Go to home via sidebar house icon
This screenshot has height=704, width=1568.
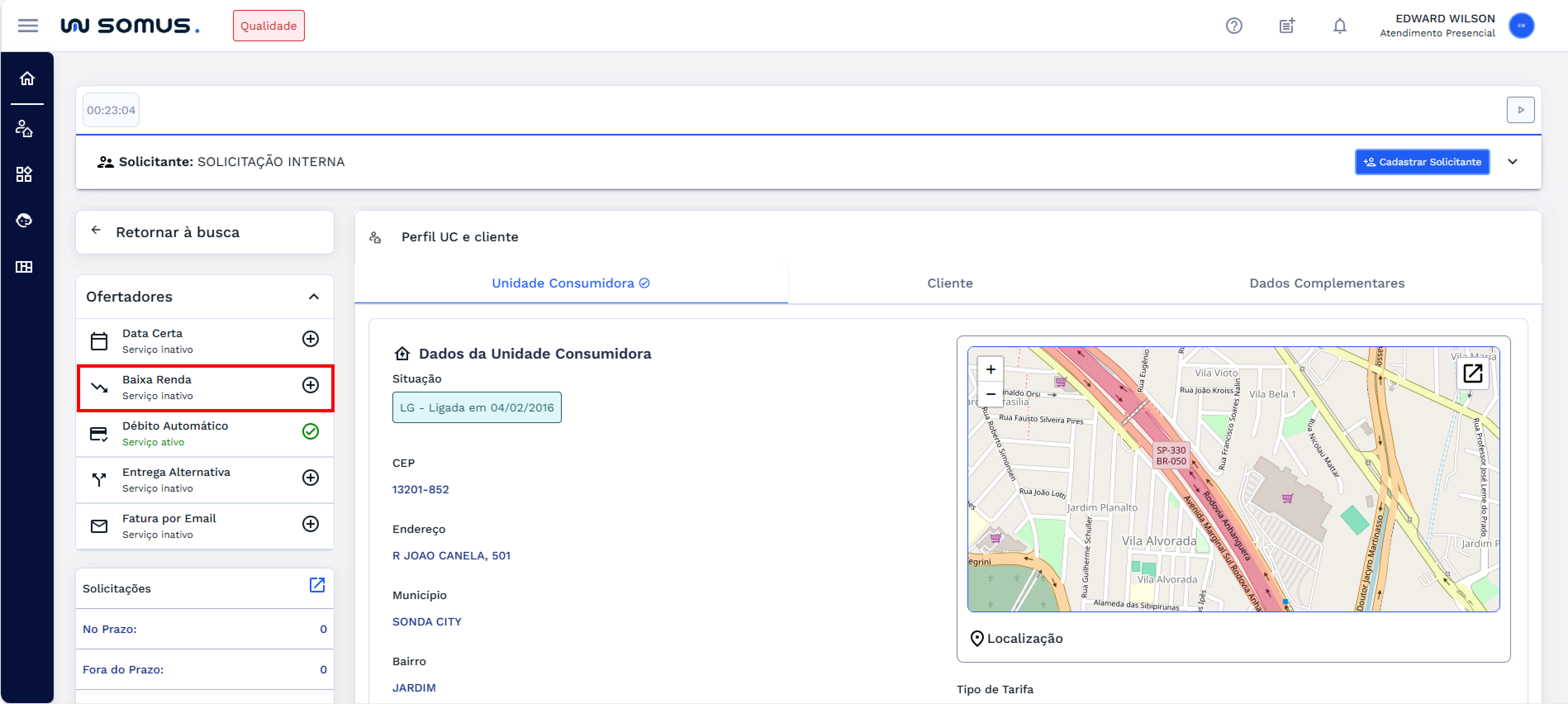(27, 78)
